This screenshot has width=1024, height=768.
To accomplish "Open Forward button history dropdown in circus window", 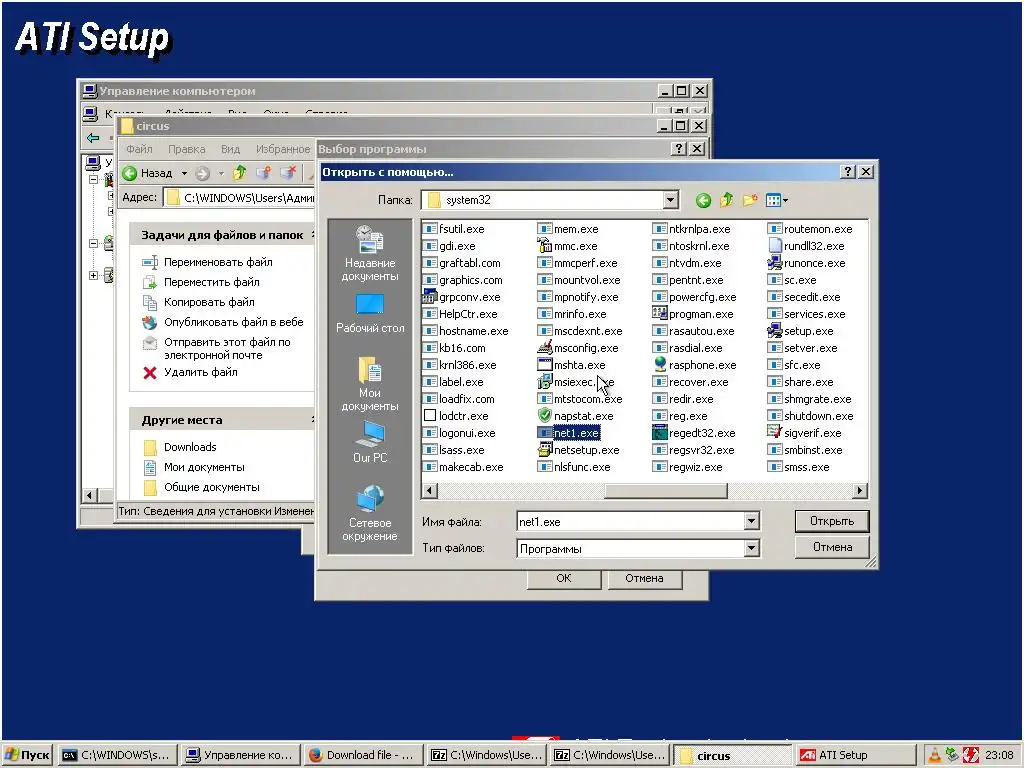I will pos(221,174).
